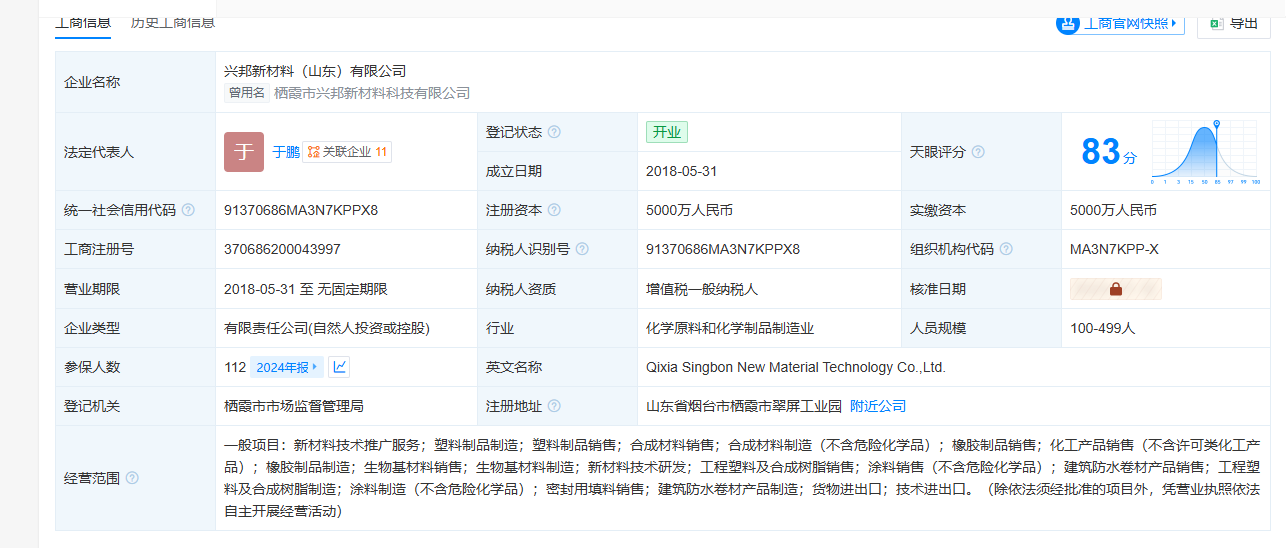Click the help icon next to 天眼评分
The width and height of the screenshot is (1286, 548).
click(978, 152)
